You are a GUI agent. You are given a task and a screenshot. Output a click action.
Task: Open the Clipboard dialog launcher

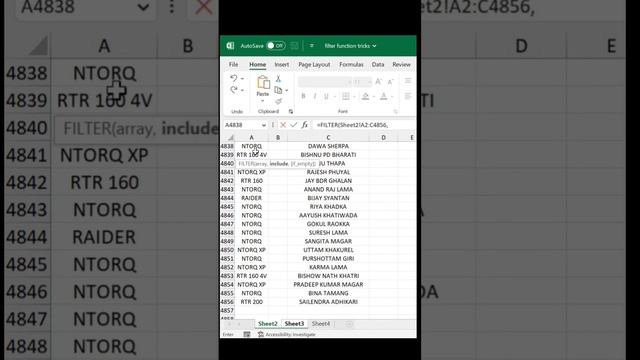click(x=291, y=111)
